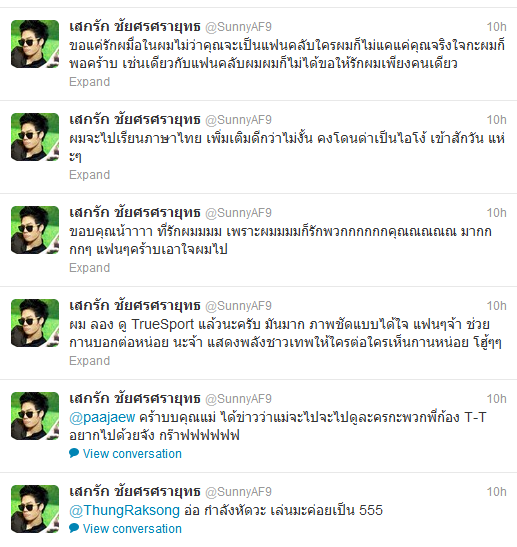The width and height of the screenshot is (517, 547).
Task: View conversation under the @paajaew reply
Action: [132, 454]
